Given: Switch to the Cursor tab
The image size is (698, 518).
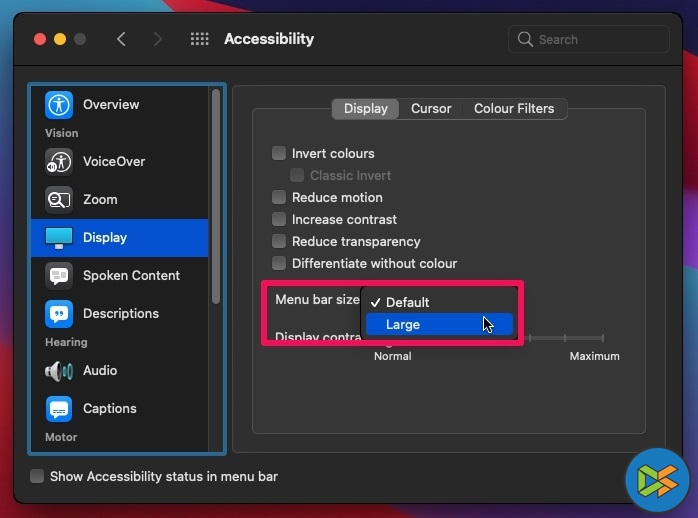Looking at the screenshot, I should point(431,108).
